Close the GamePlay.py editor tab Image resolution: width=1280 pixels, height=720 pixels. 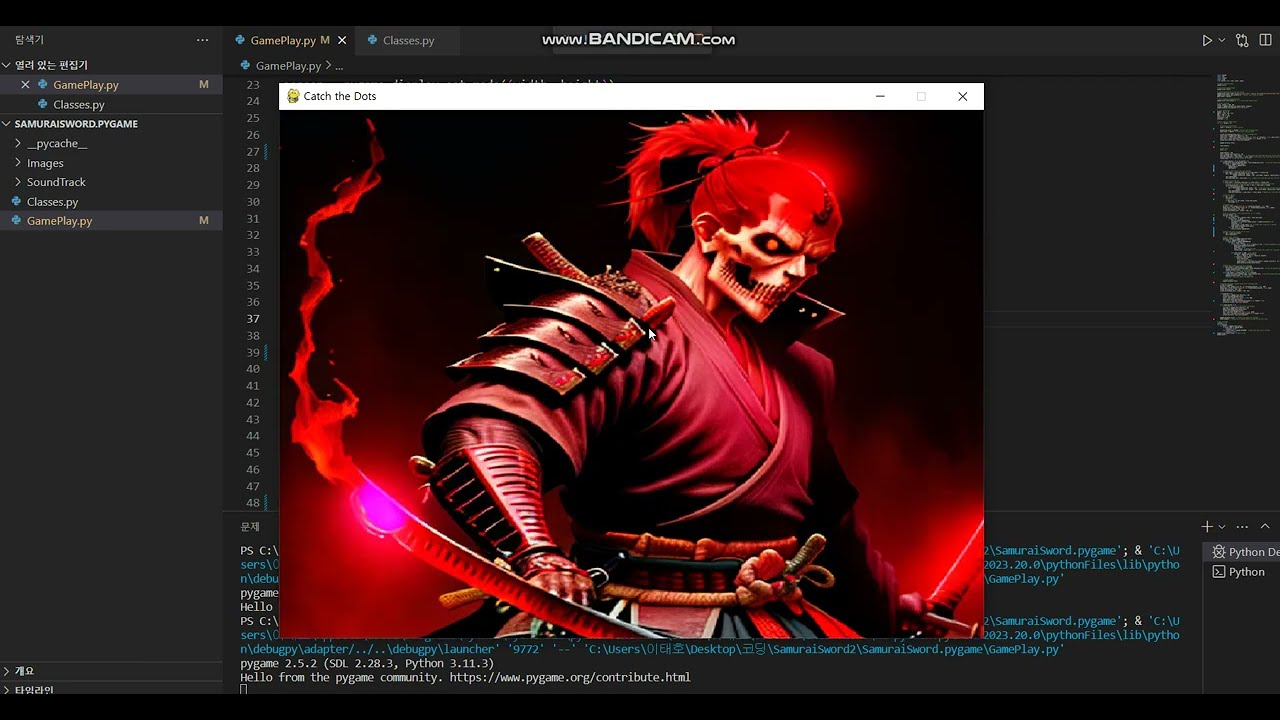[342, 41]
